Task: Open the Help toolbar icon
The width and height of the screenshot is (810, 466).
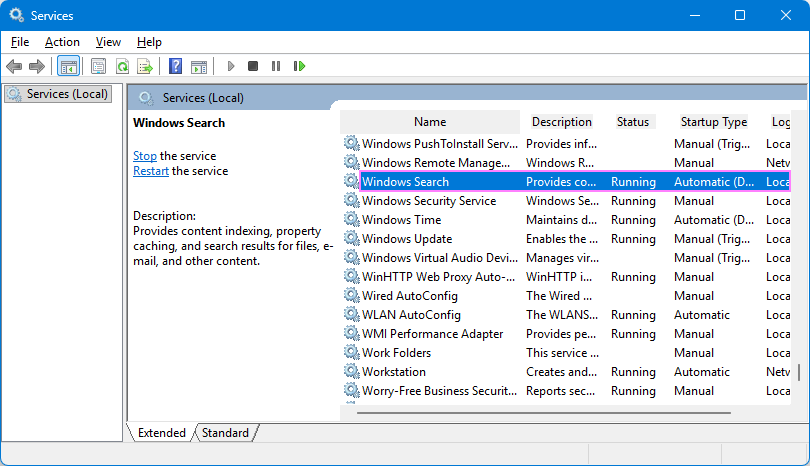Action: pyautogui.click(x=176, y=66)
